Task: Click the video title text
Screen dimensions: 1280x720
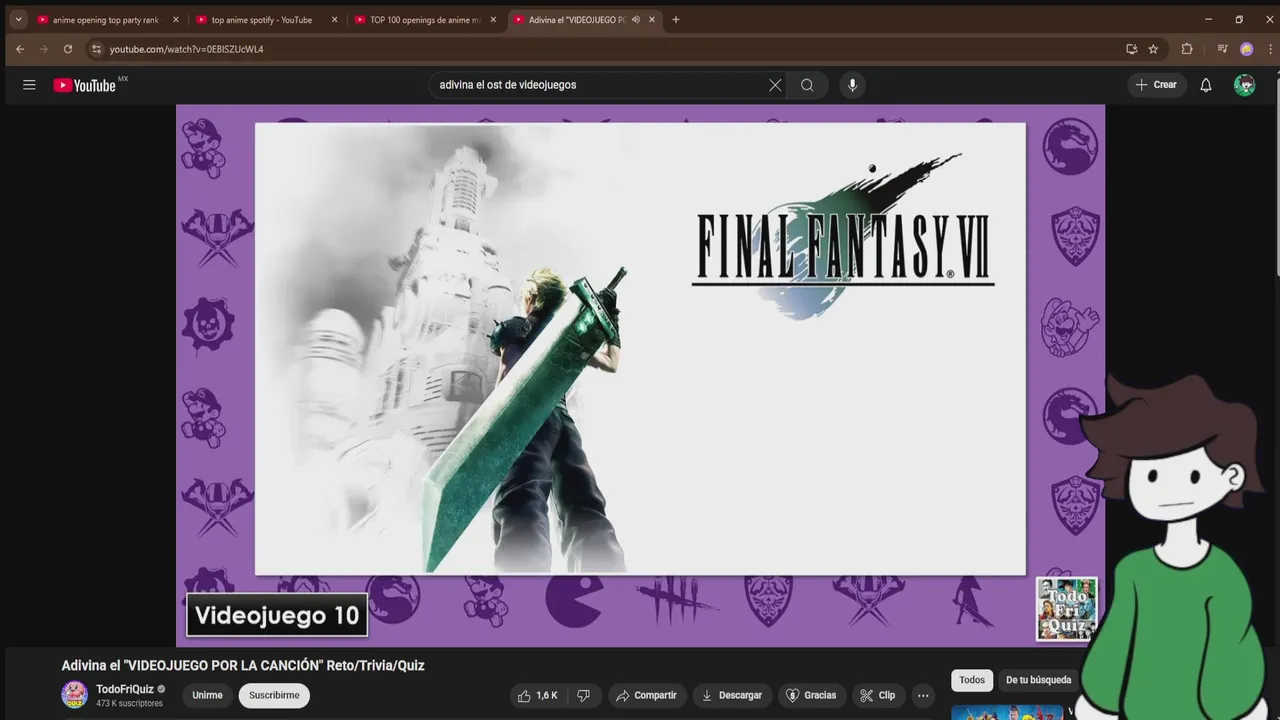Action: point(243,666)
